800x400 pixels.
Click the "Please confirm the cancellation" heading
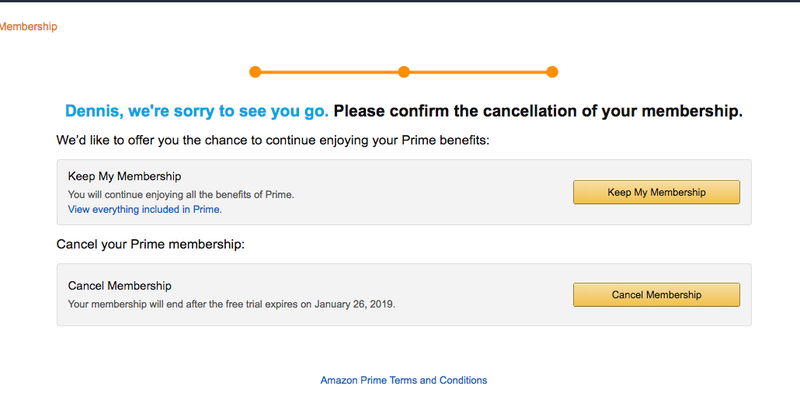click(x=538, y=111)
